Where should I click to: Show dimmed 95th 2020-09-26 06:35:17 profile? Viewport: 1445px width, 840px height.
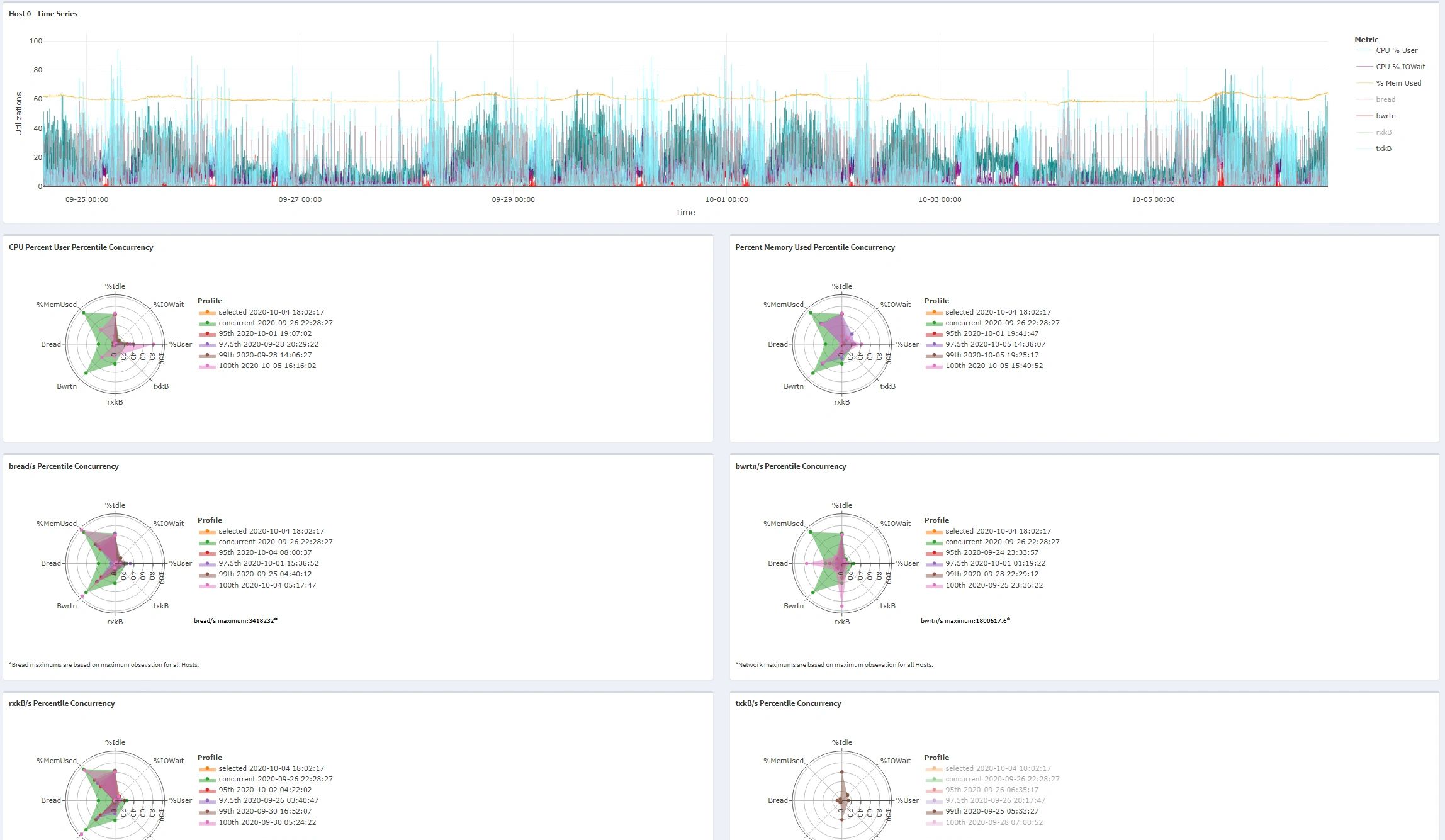(982, 790)
